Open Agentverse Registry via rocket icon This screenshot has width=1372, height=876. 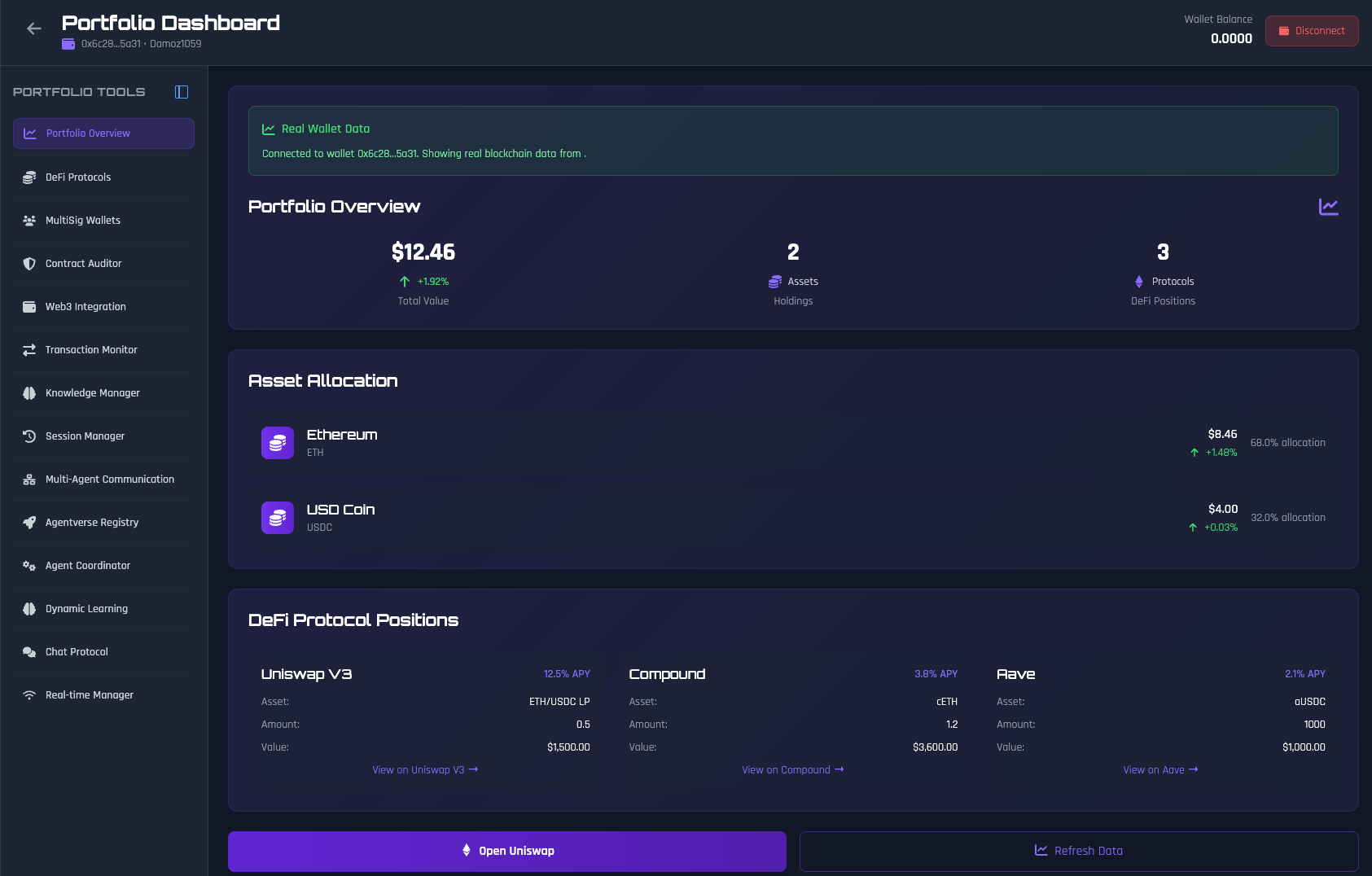point(29,523)
